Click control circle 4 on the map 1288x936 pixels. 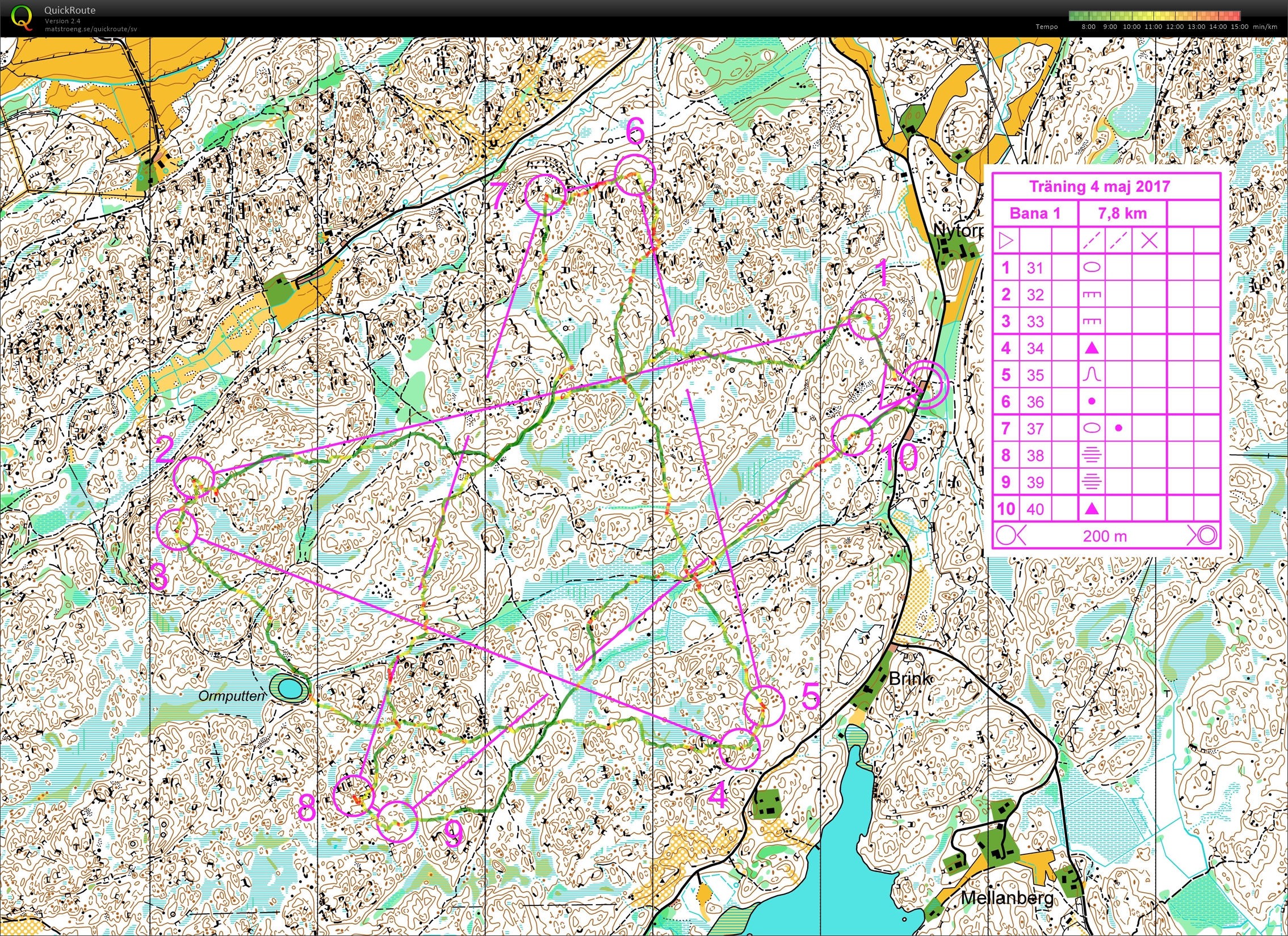739,749
